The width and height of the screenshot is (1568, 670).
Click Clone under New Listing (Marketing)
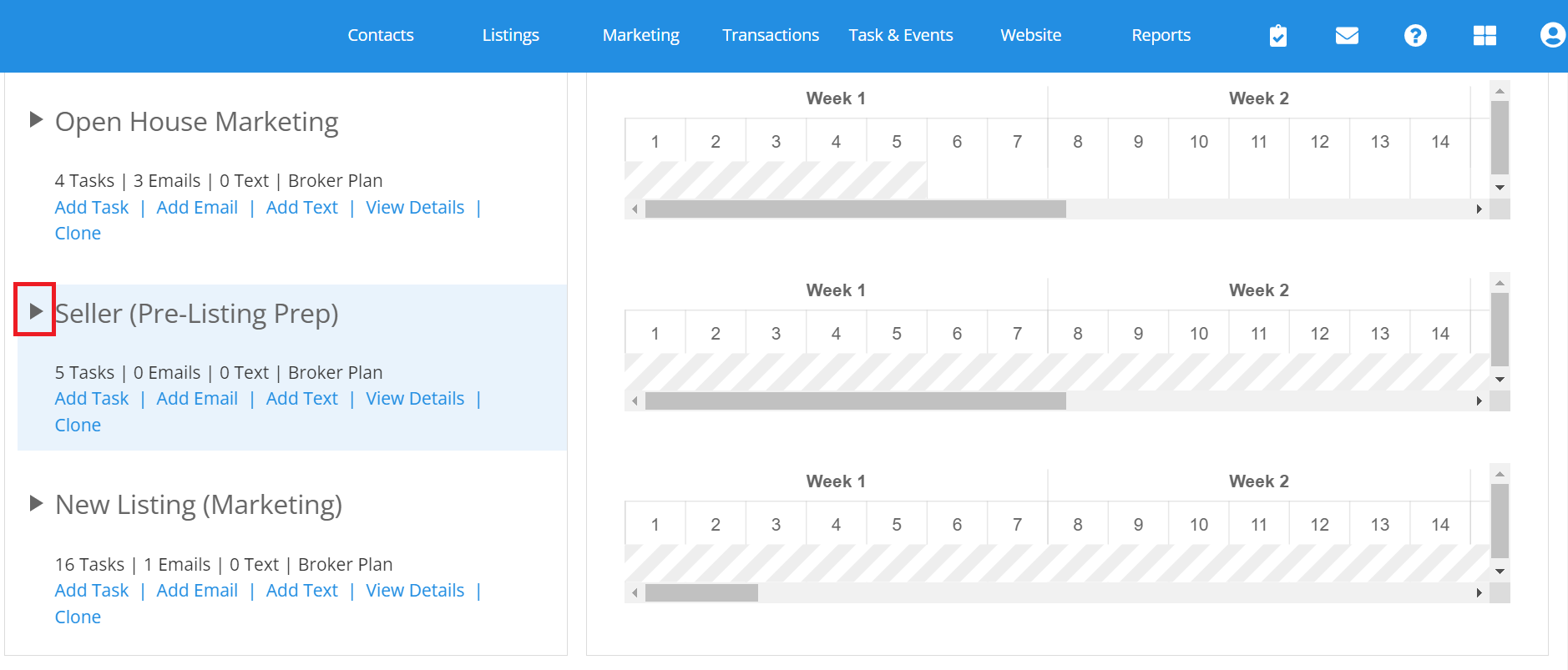click(78, 617)
